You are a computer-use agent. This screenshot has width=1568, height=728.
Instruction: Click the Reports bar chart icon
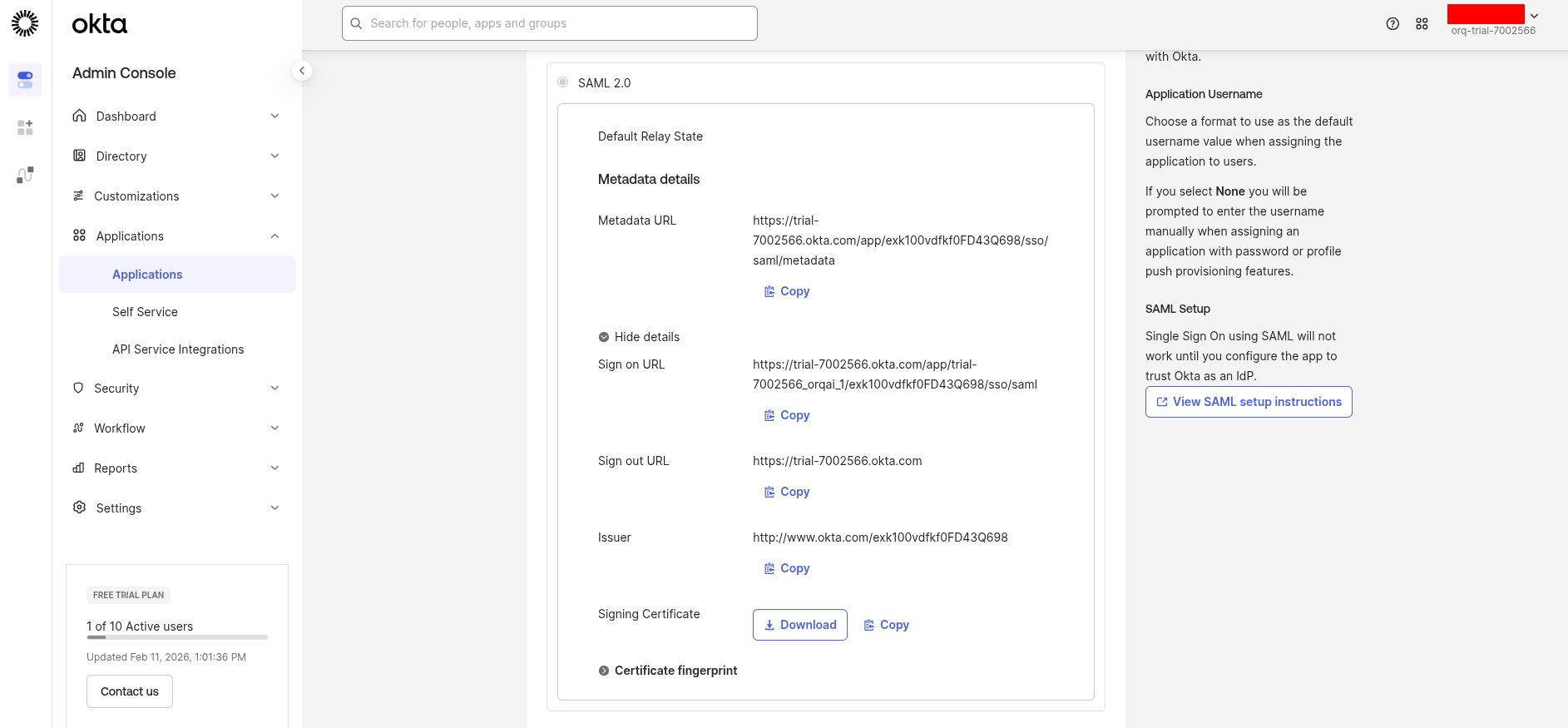[78, 468]
